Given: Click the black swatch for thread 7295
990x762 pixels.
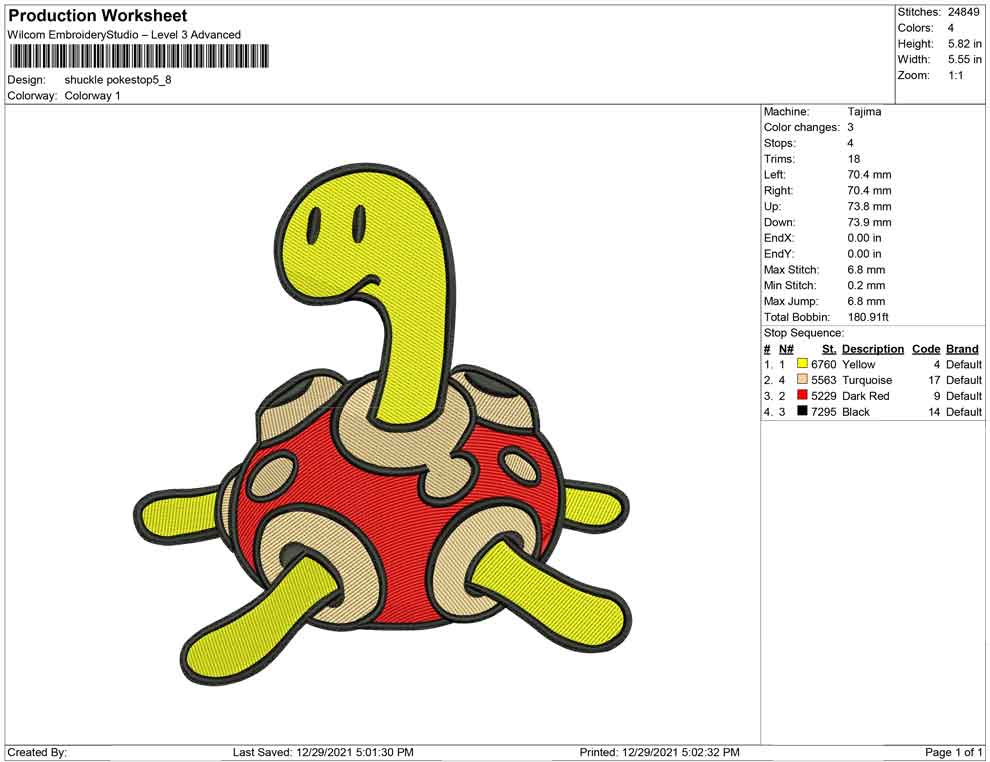Looking at the screenshot, I should (x=802, y=411).
